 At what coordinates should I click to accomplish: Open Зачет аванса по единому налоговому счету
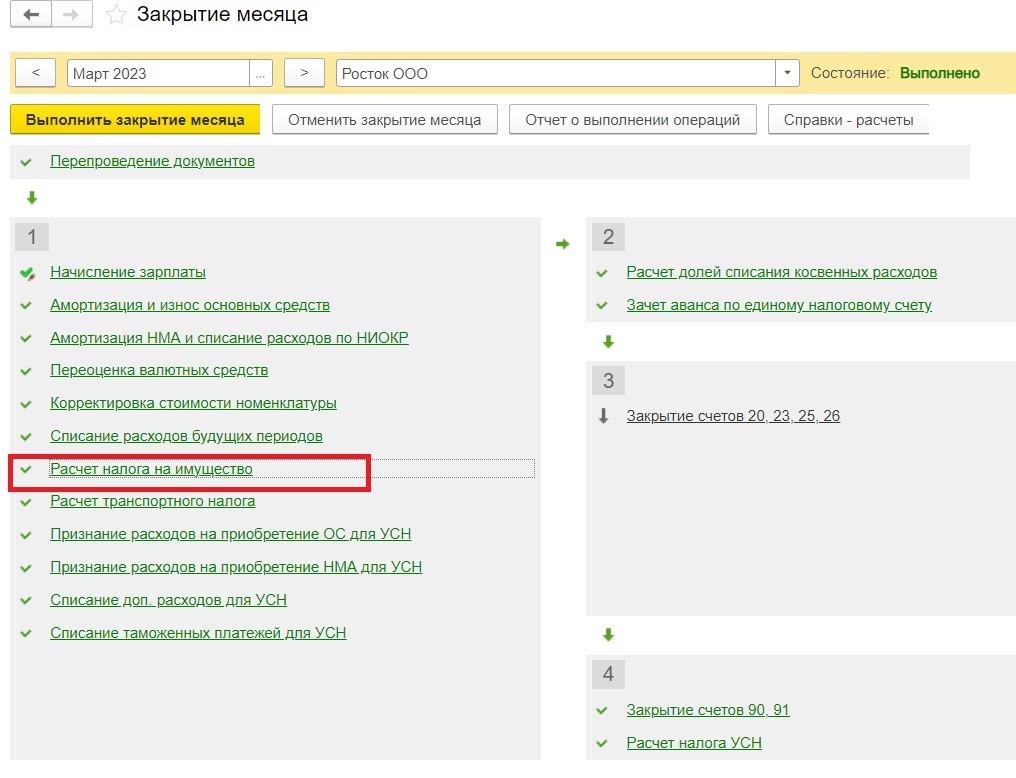pos(779,305)
